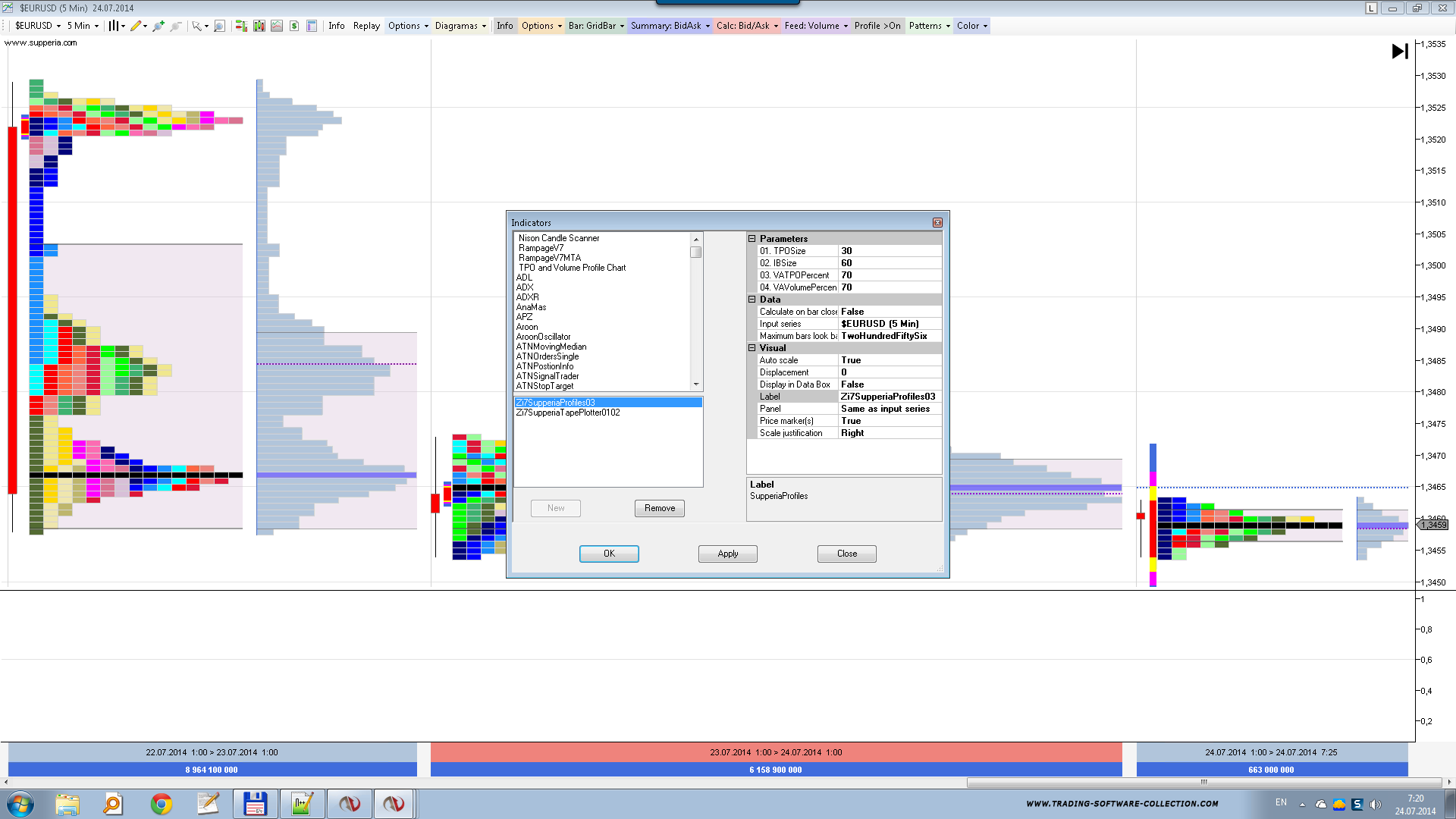Collapse the Parameters section
Screen dimensions: 1456x819
(x=752, y=239)
